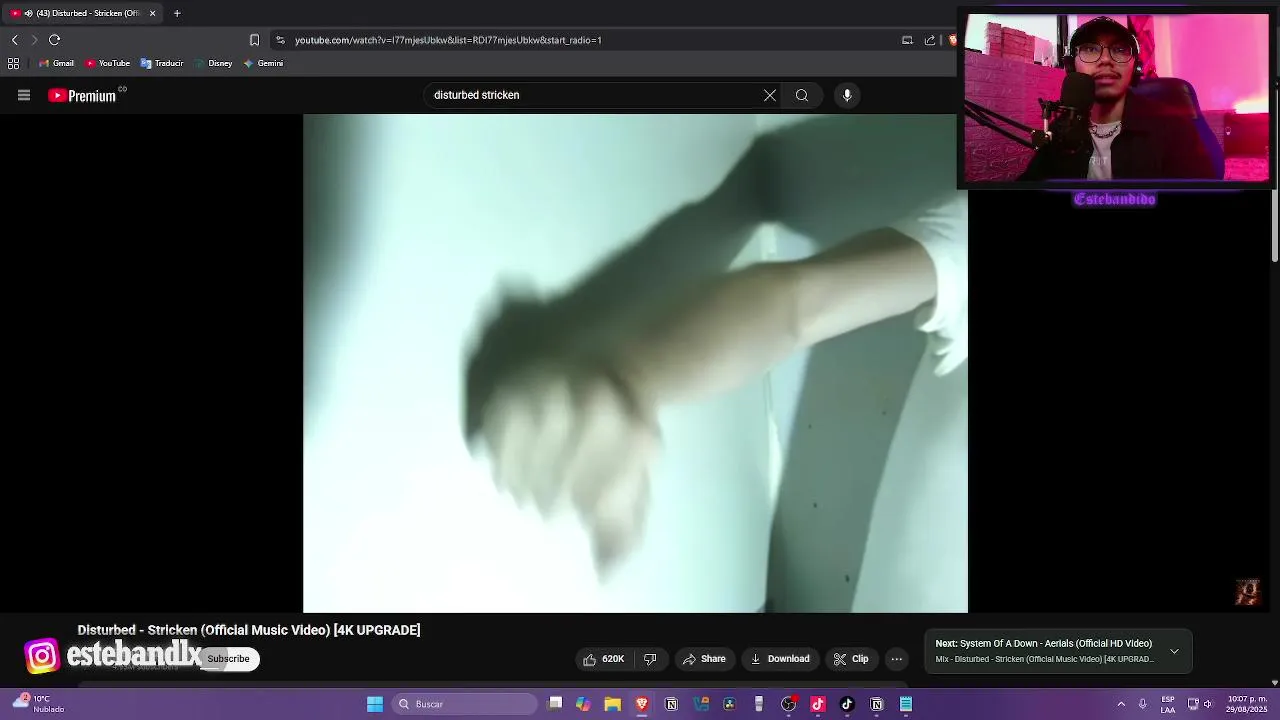This screenshot has width=1280, height=720.
Task: Switch to Brave browser in taskbar
Action: click(642, 704)
